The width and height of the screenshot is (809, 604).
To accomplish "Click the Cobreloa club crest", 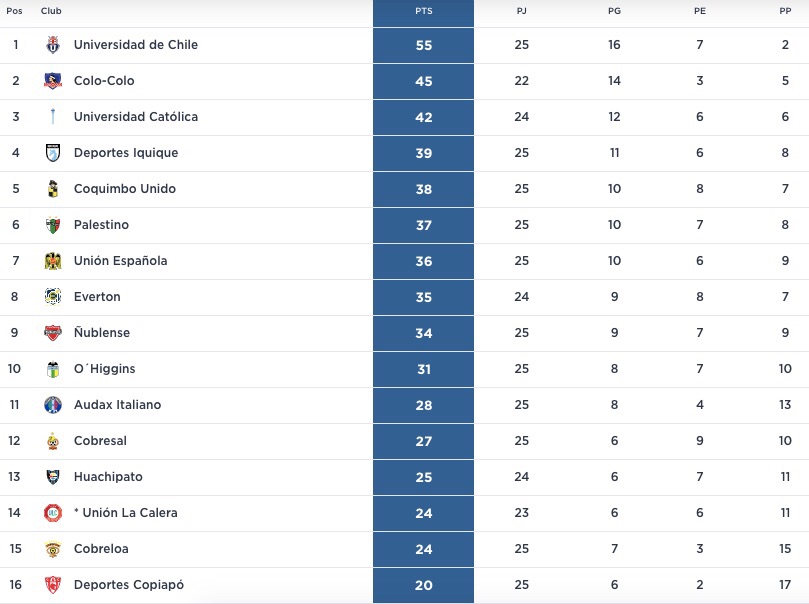I will [x=53, y=549].
